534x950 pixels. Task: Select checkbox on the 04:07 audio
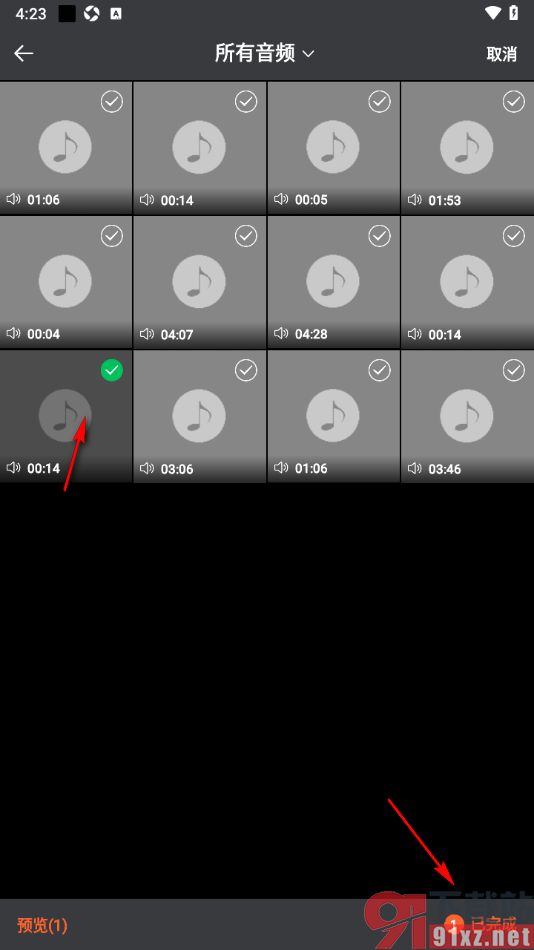(x=246, y=236)
